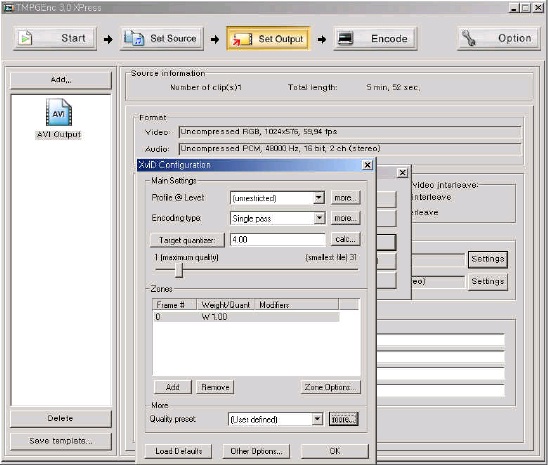This screenshot has width=548, height=465.
Task: Open Other Options... dialog
Action: coord(257,451)
